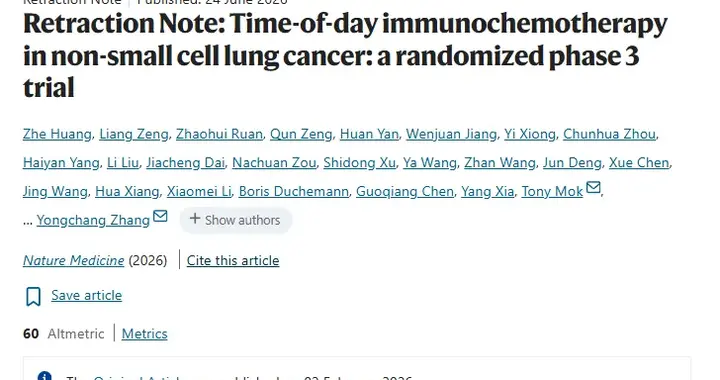Screen dimensions: 720x380
Task: Expand the full list with Show authors
Action: point(235,220)
